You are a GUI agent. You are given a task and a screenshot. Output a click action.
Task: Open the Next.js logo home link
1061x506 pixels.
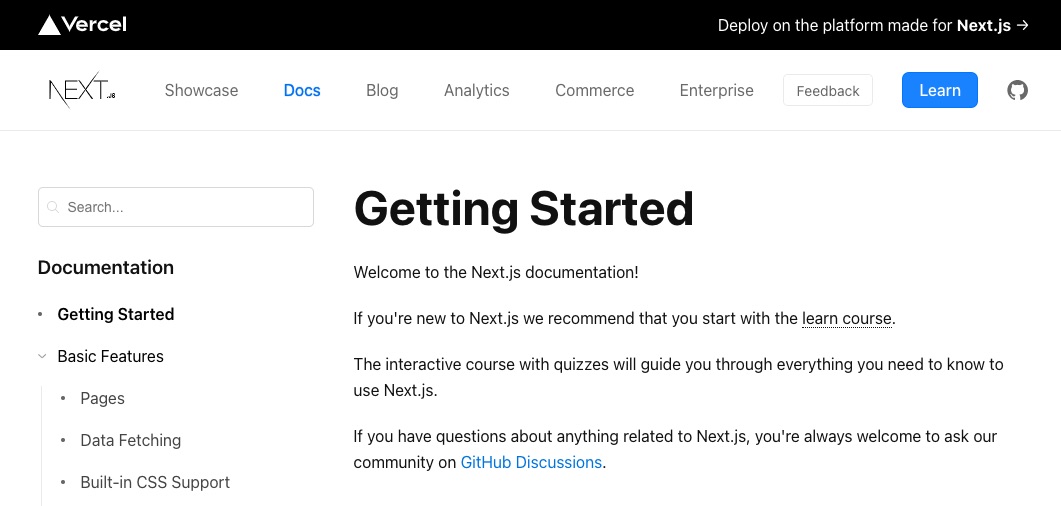click(82, 90)
